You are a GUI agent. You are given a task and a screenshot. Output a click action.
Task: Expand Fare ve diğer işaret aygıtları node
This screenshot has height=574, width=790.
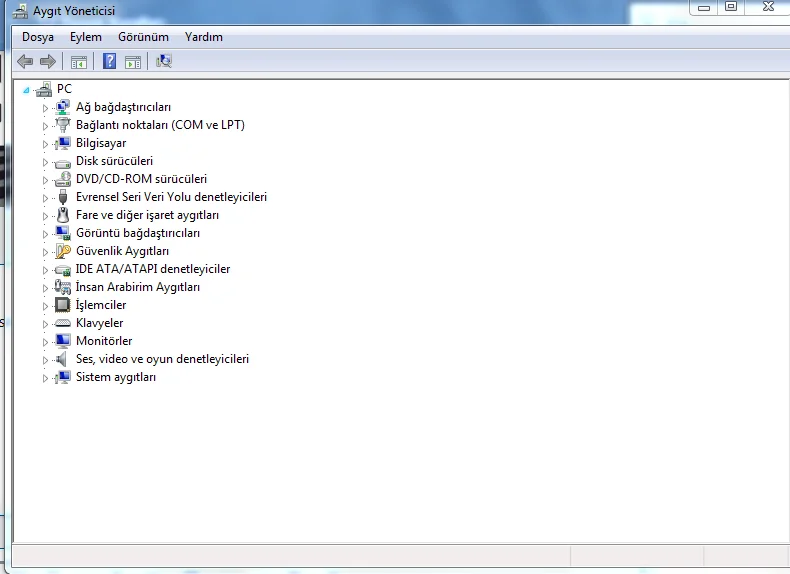point(45,216)
